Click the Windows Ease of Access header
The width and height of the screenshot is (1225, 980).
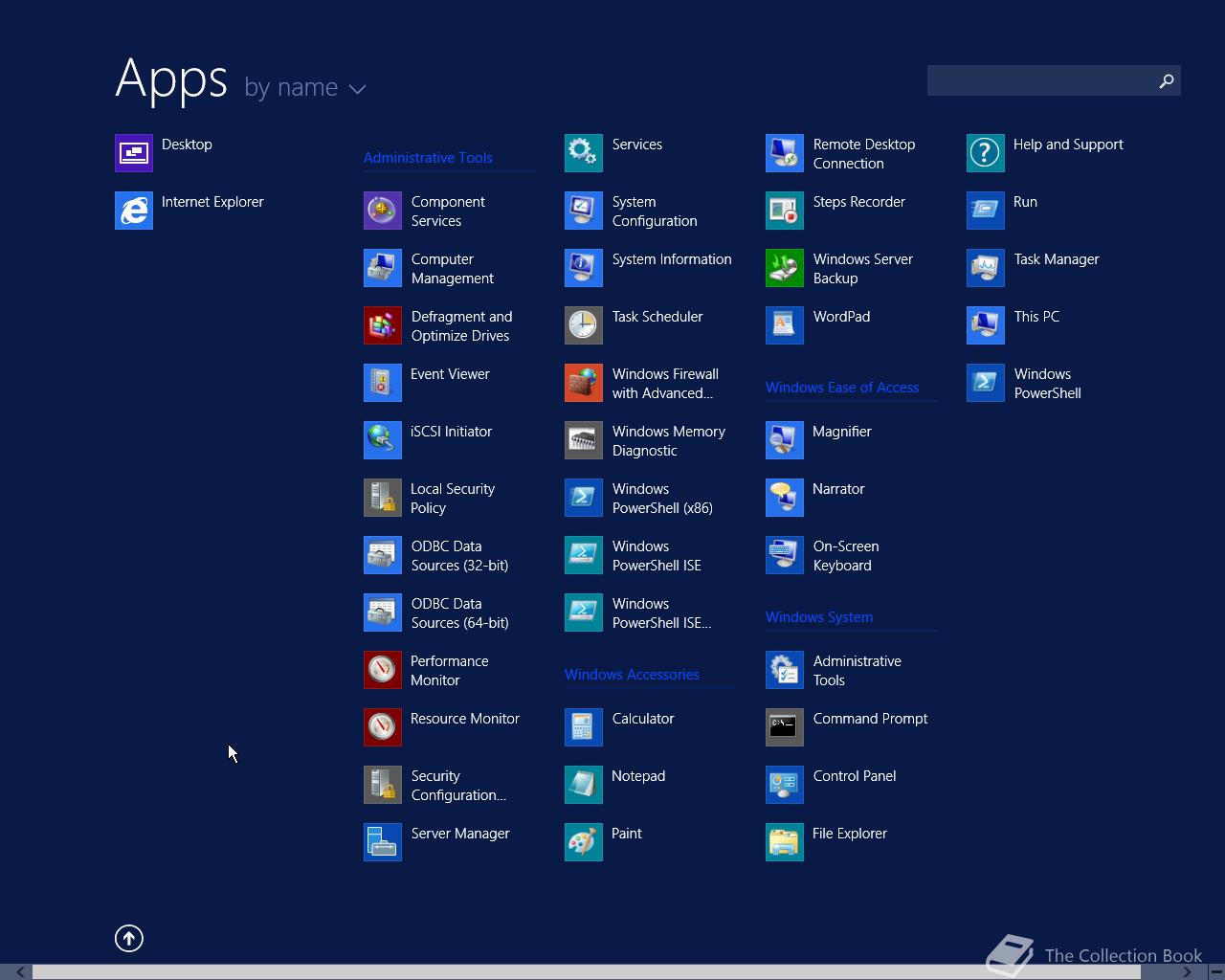(842, 388)
